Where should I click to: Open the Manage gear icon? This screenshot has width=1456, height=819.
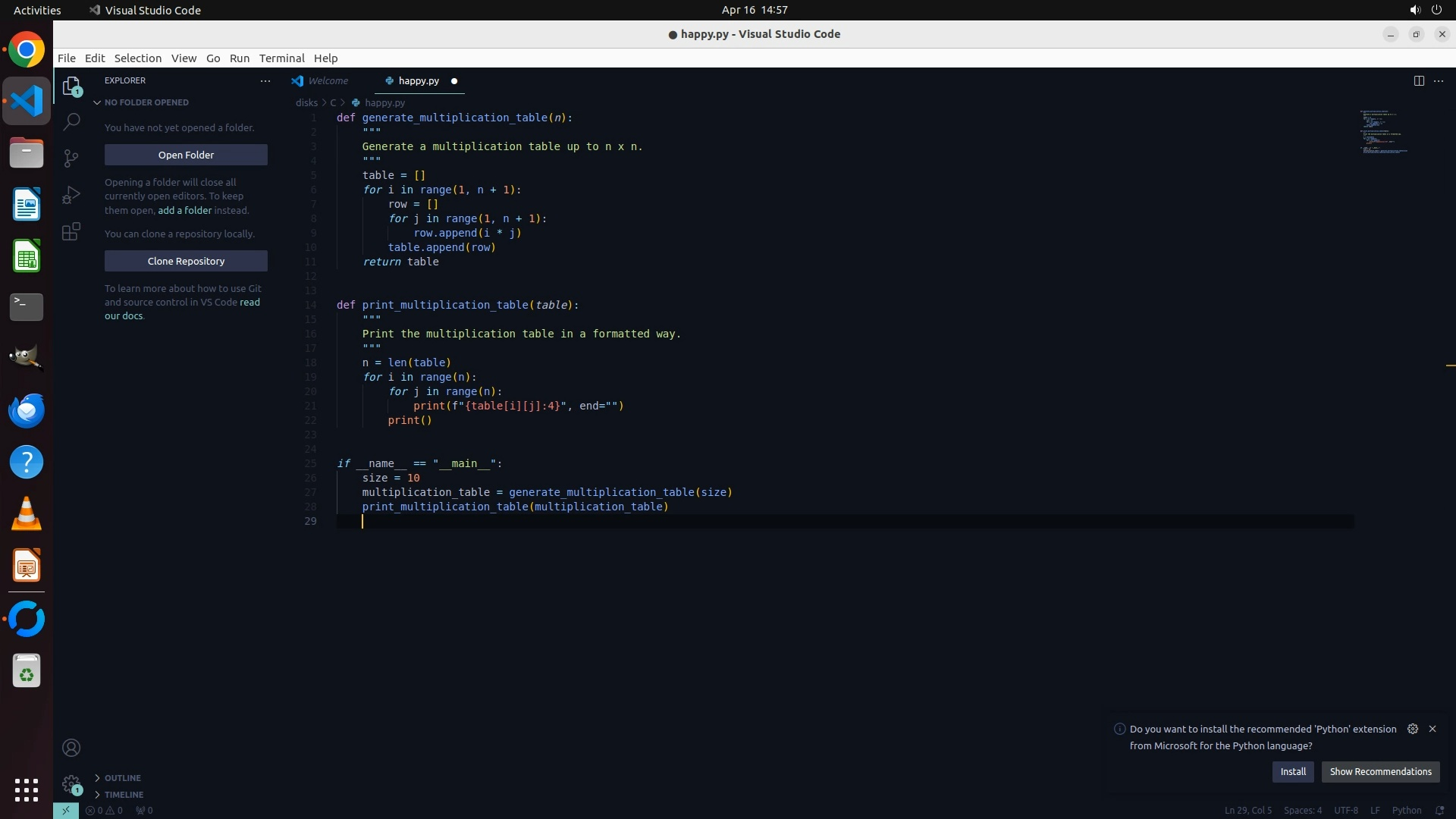point(71,783)
